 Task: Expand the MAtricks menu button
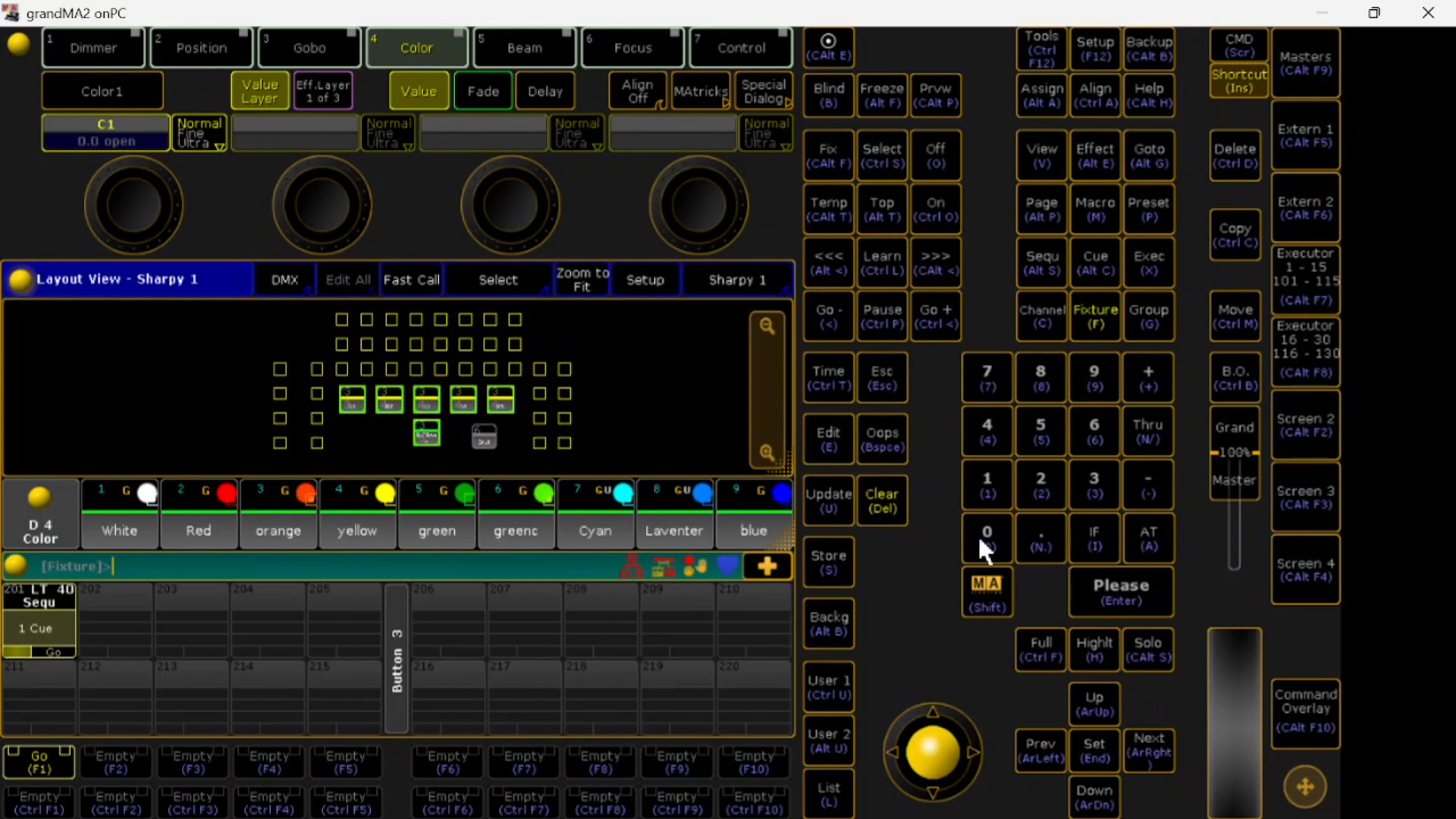pos(701,91)
